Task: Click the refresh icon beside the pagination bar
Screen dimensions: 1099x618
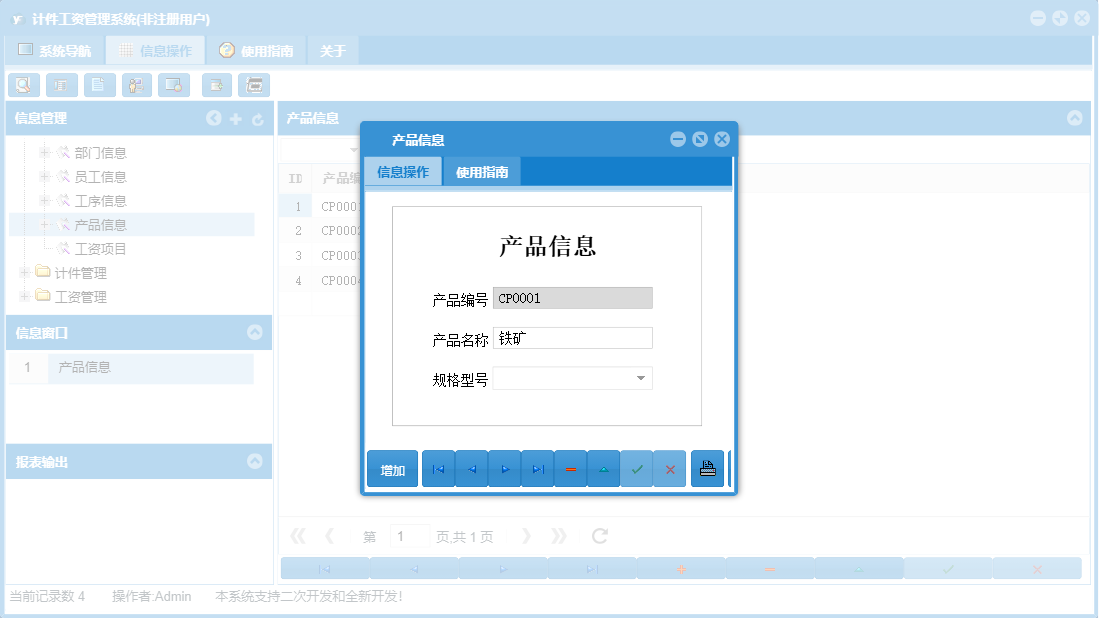Action: click(x=598, y=535)
